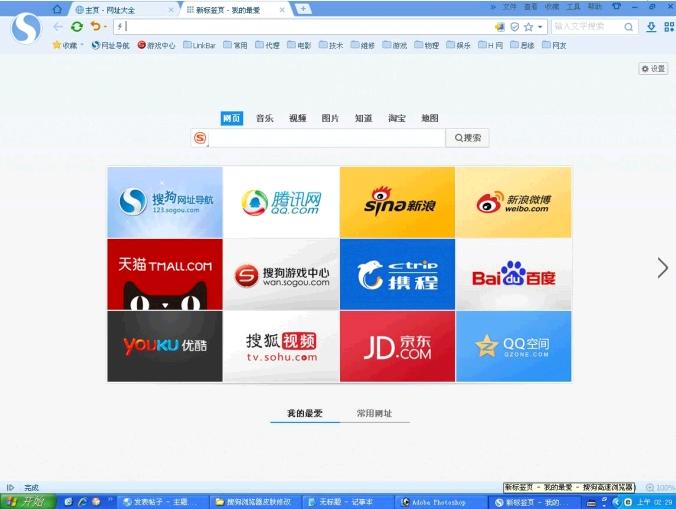Open the 网址导航 bookmark

pos(110,45)
